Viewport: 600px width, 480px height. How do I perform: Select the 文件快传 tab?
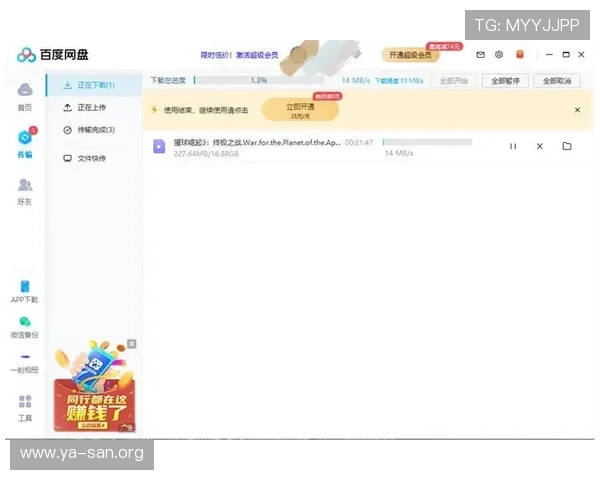pos(94,158)
